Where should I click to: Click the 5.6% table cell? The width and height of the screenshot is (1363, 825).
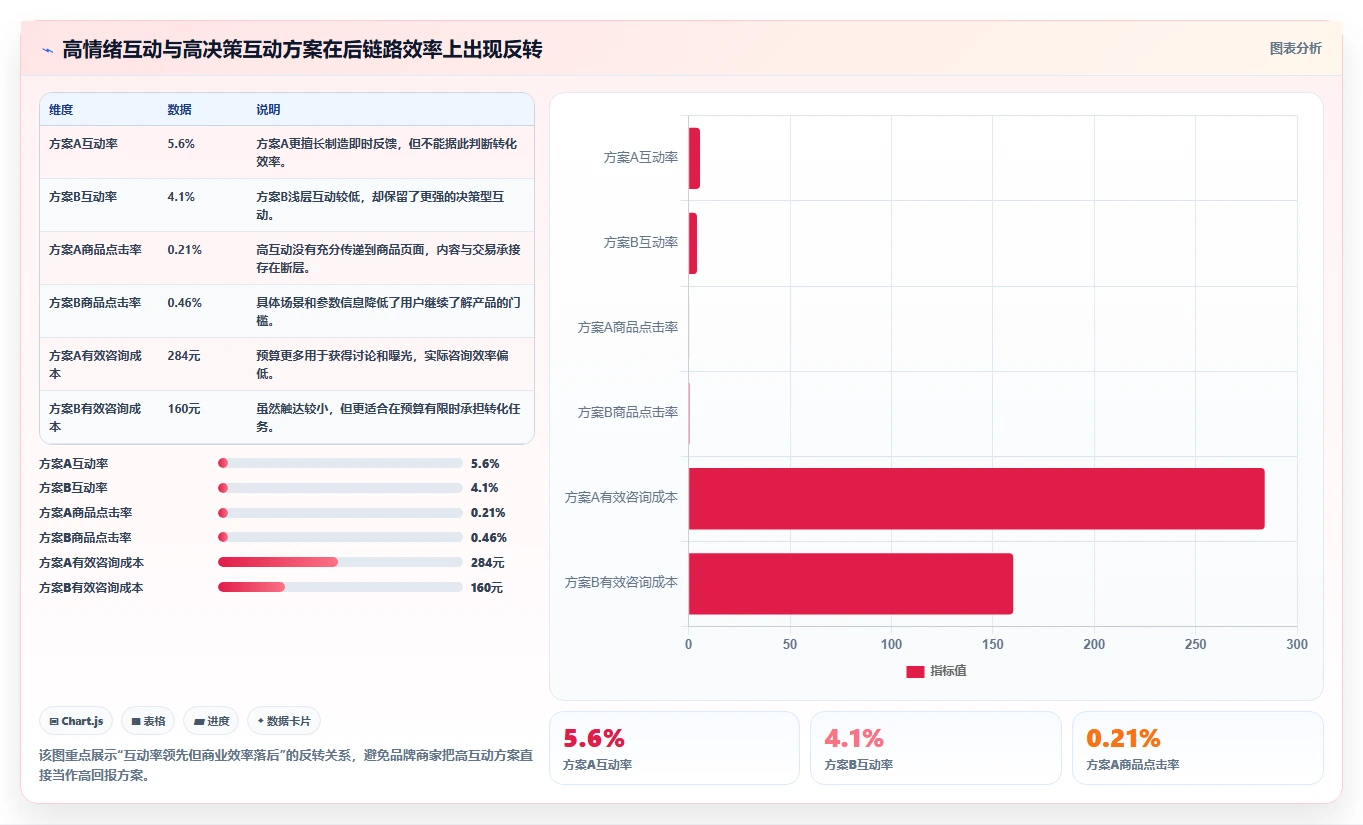tap(181, 144)
